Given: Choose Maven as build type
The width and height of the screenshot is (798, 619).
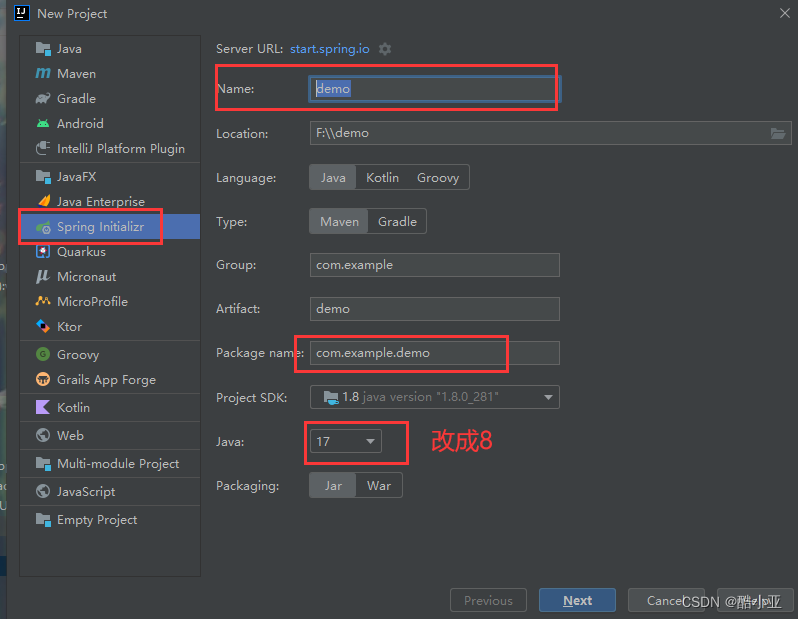Looking at the screenshot, I should [x=339, y=221].
